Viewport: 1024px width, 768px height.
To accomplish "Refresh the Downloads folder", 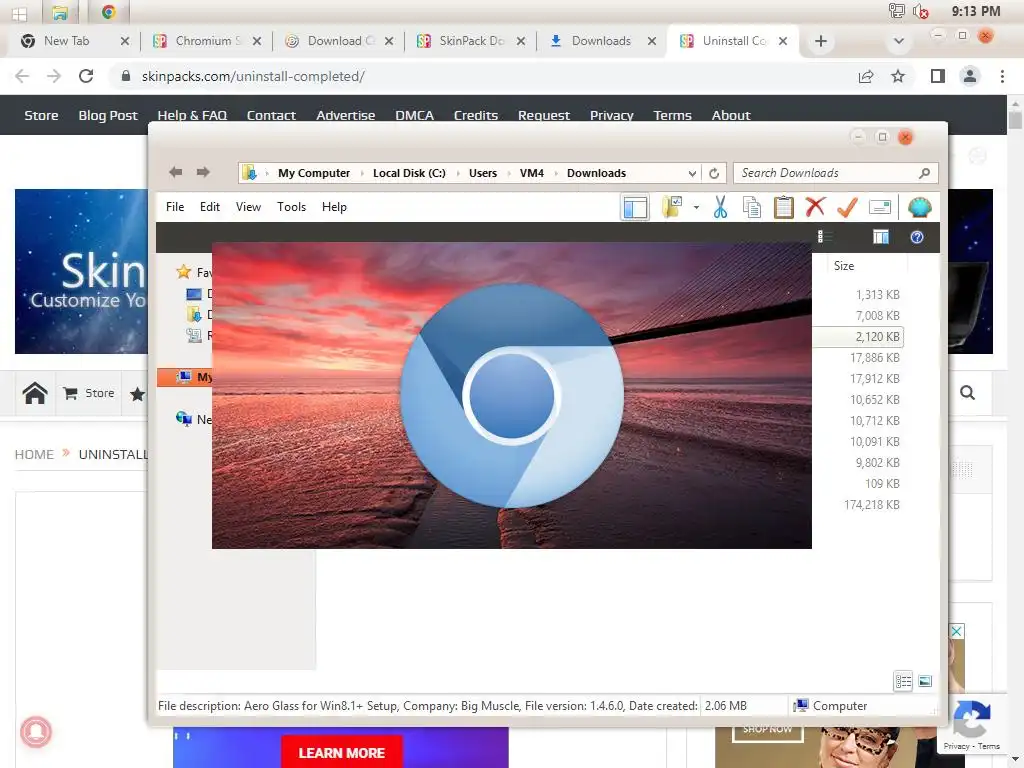I will point(714,173).
